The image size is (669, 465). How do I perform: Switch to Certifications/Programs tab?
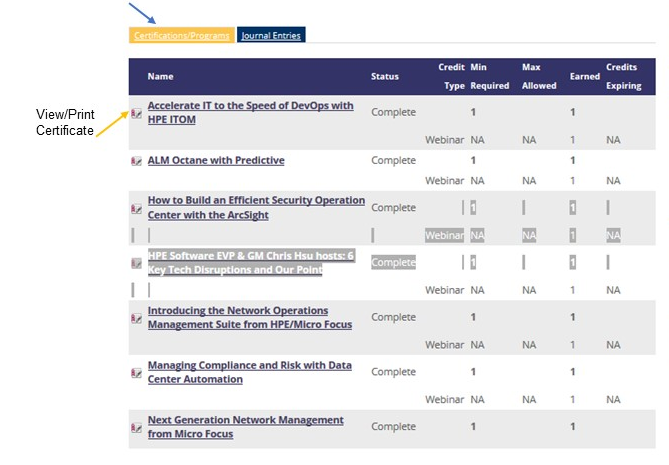181,36
